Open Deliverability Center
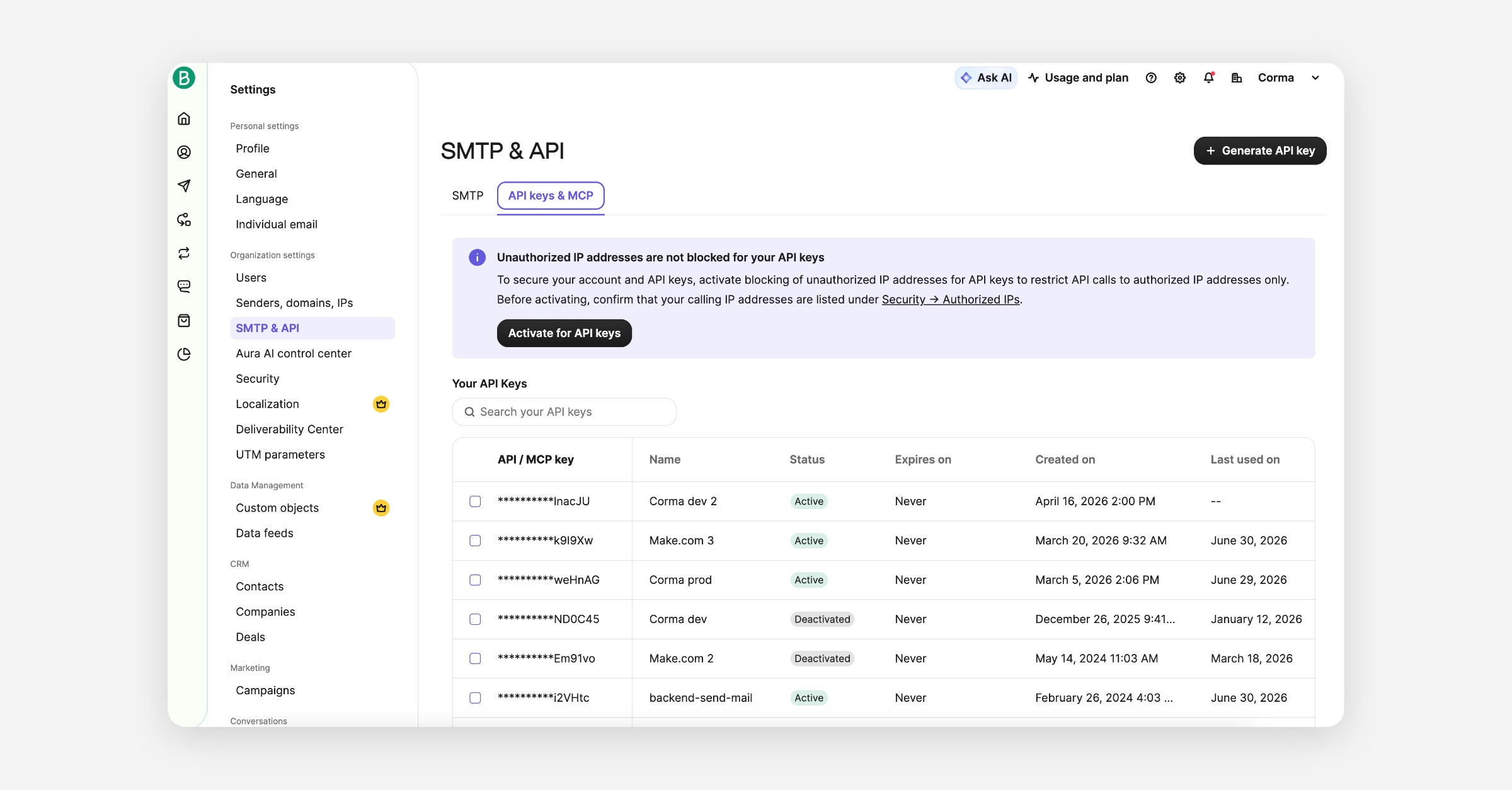This screenshot has height=790, width=1512. coord(312,429)
